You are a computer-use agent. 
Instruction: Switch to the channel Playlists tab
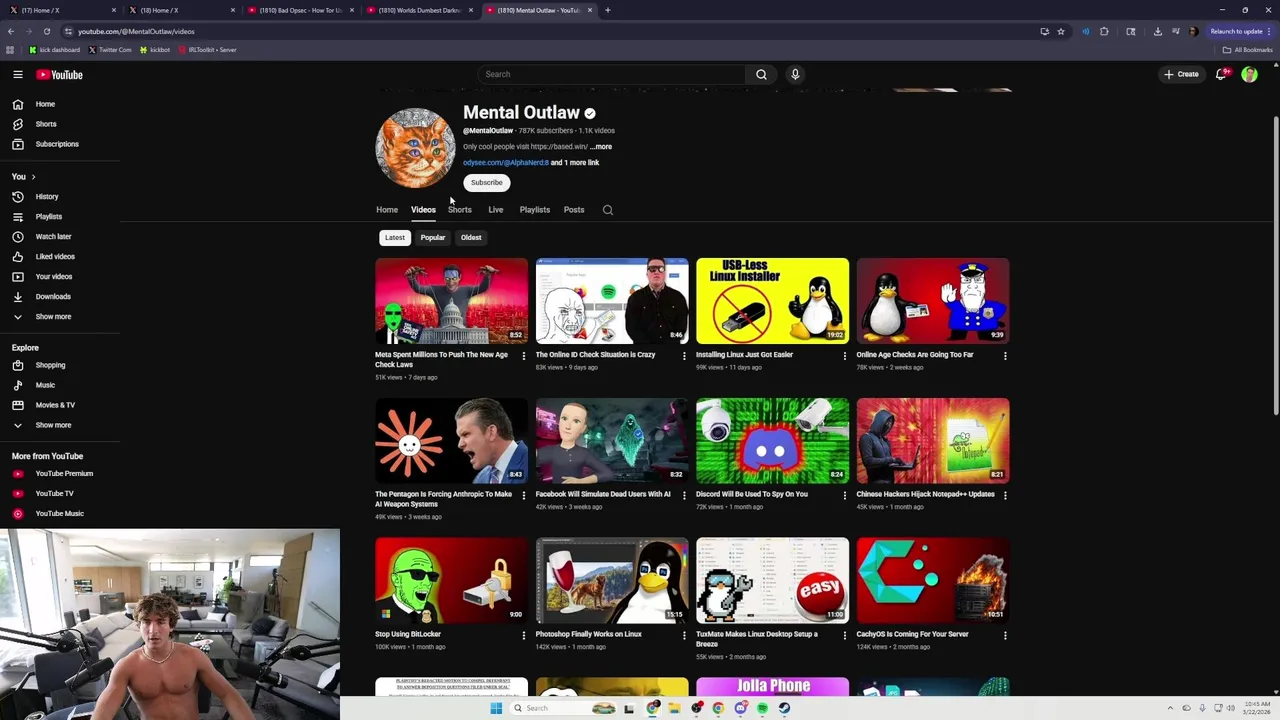535,210
